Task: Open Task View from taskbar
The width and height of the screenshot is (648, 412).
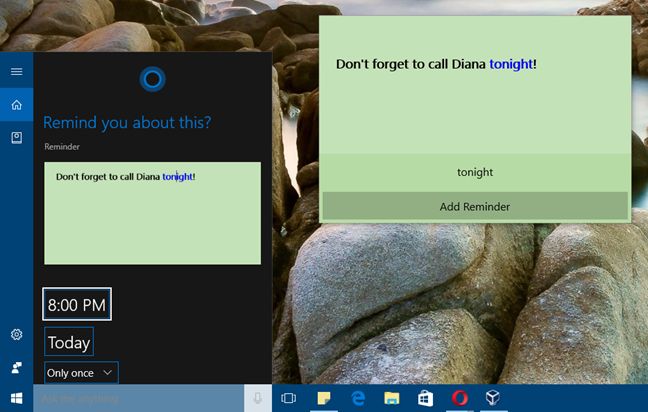Action: point(288,398)
